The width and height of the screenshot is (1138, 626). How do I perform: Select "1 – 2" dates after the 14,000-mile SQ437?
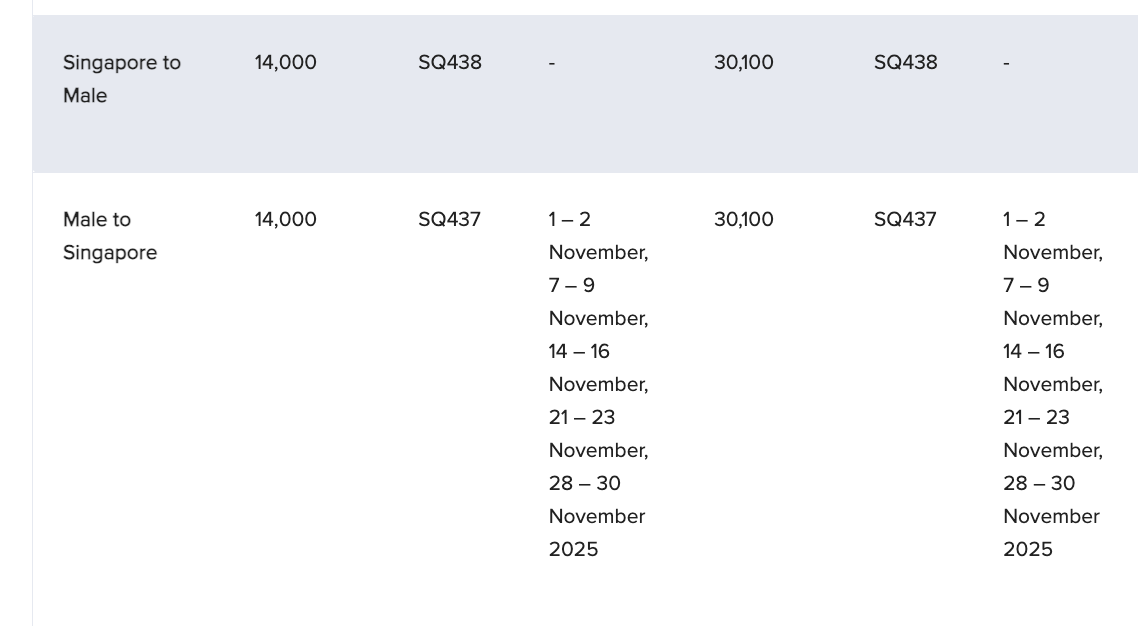click(x=570, y=220)
